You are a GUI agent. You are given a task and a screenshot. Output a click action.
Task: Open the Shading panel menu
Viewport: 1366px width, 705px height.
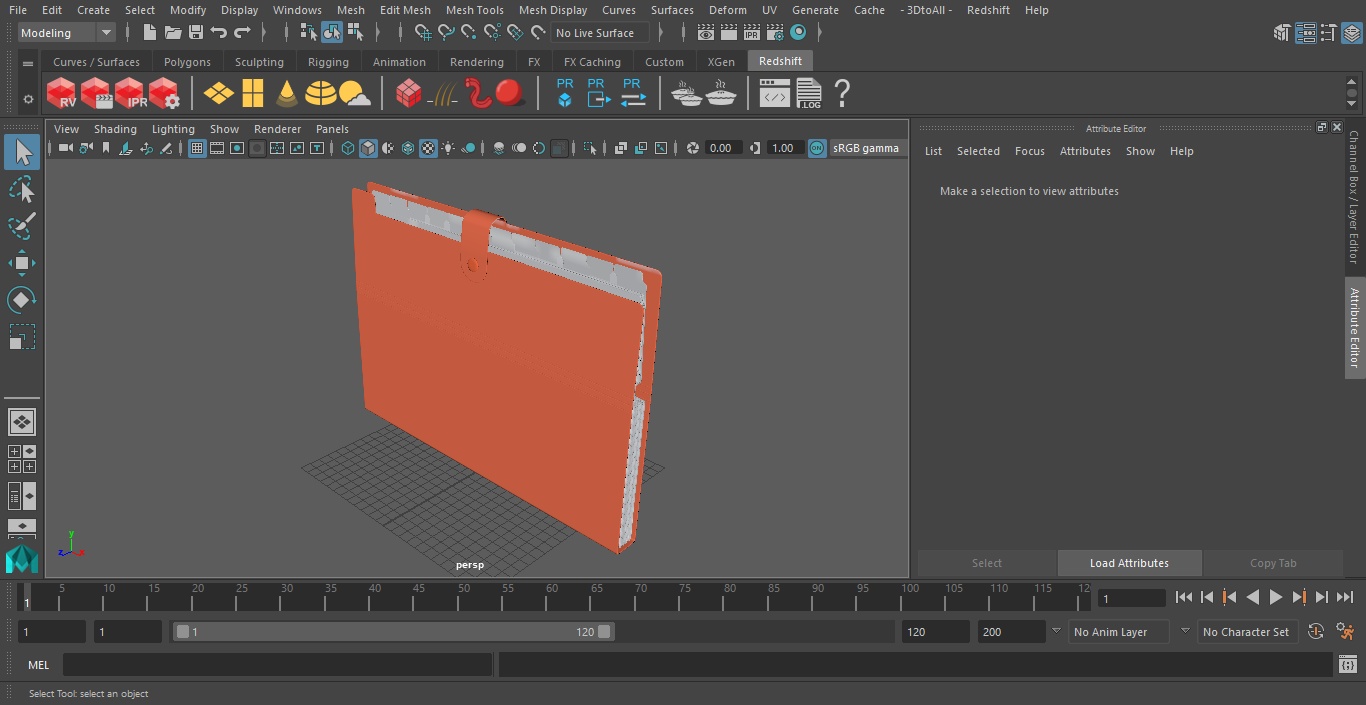[115, 129]
